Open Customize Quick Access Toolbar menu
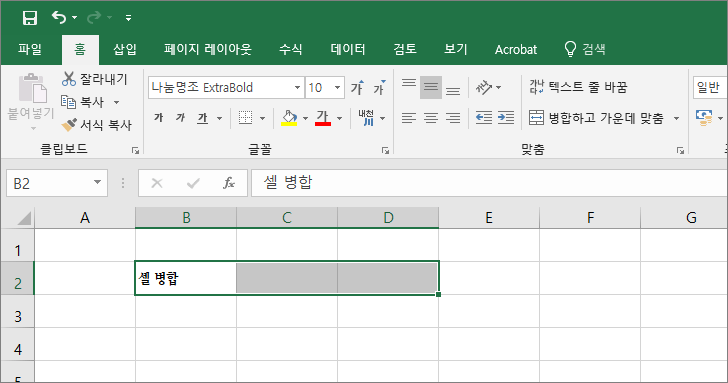Image resolution: width=728 pixels, height=383 pixels. click(x=128, y=18)
